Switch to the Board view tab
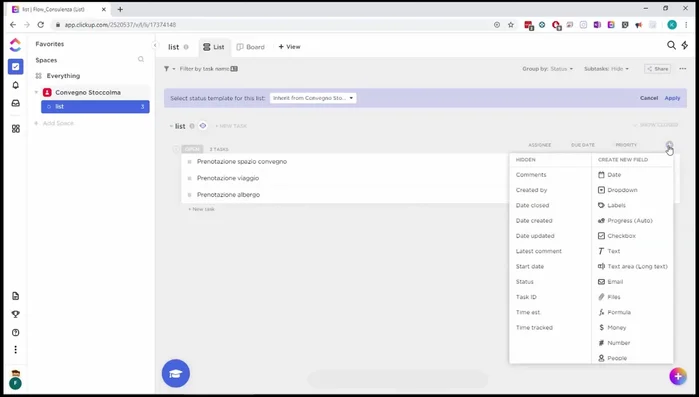Screen dimensions: 699x397 tap(251, 47)
